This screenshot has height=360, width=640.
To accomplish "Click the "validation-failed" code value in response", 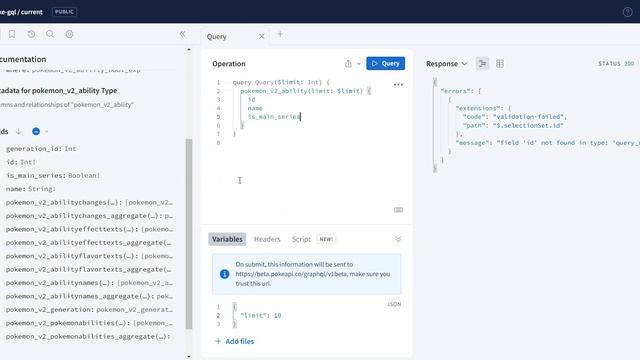I will (x=529, y=117).
